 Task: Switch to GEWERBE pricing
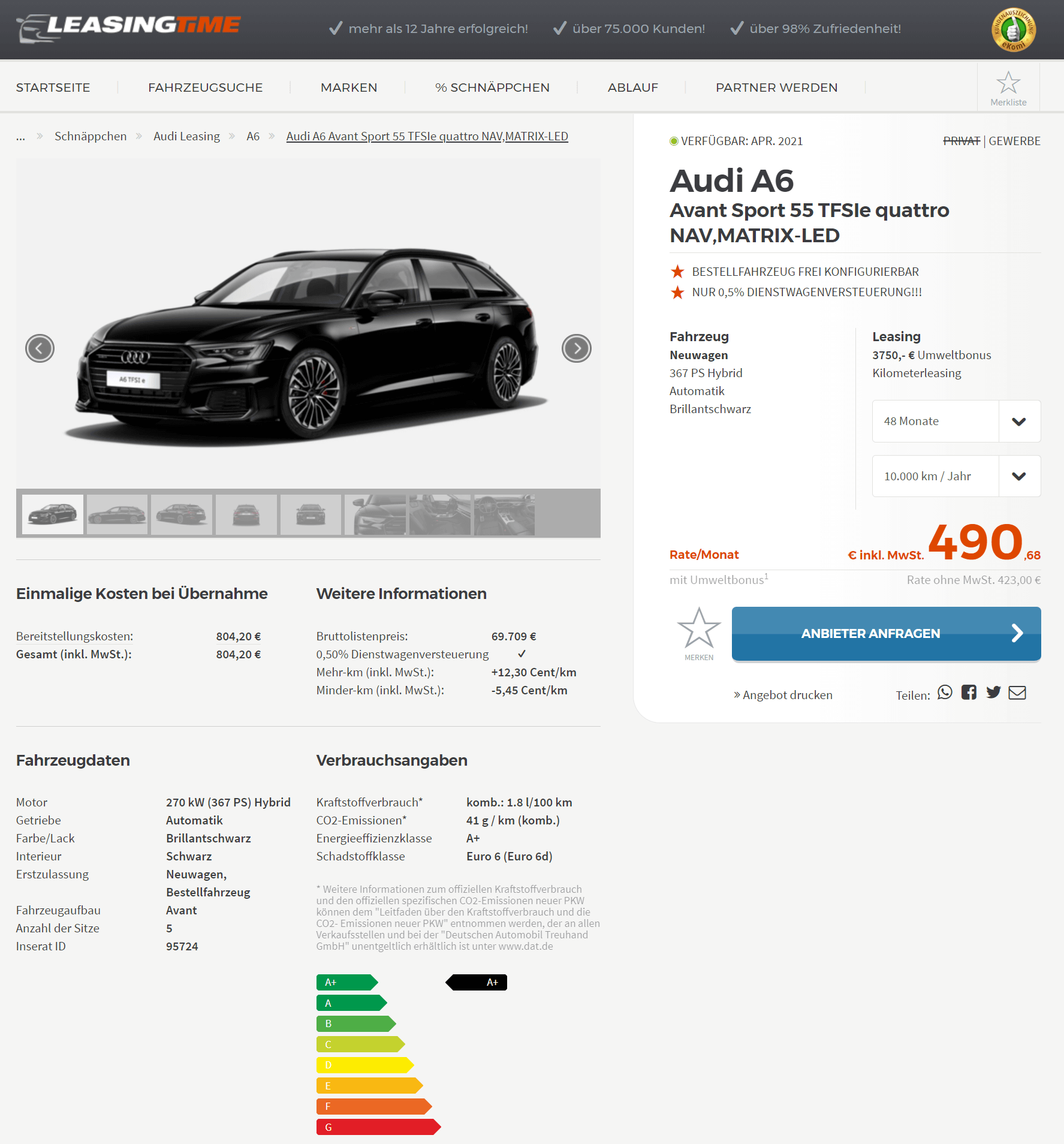click(1014, 141)
